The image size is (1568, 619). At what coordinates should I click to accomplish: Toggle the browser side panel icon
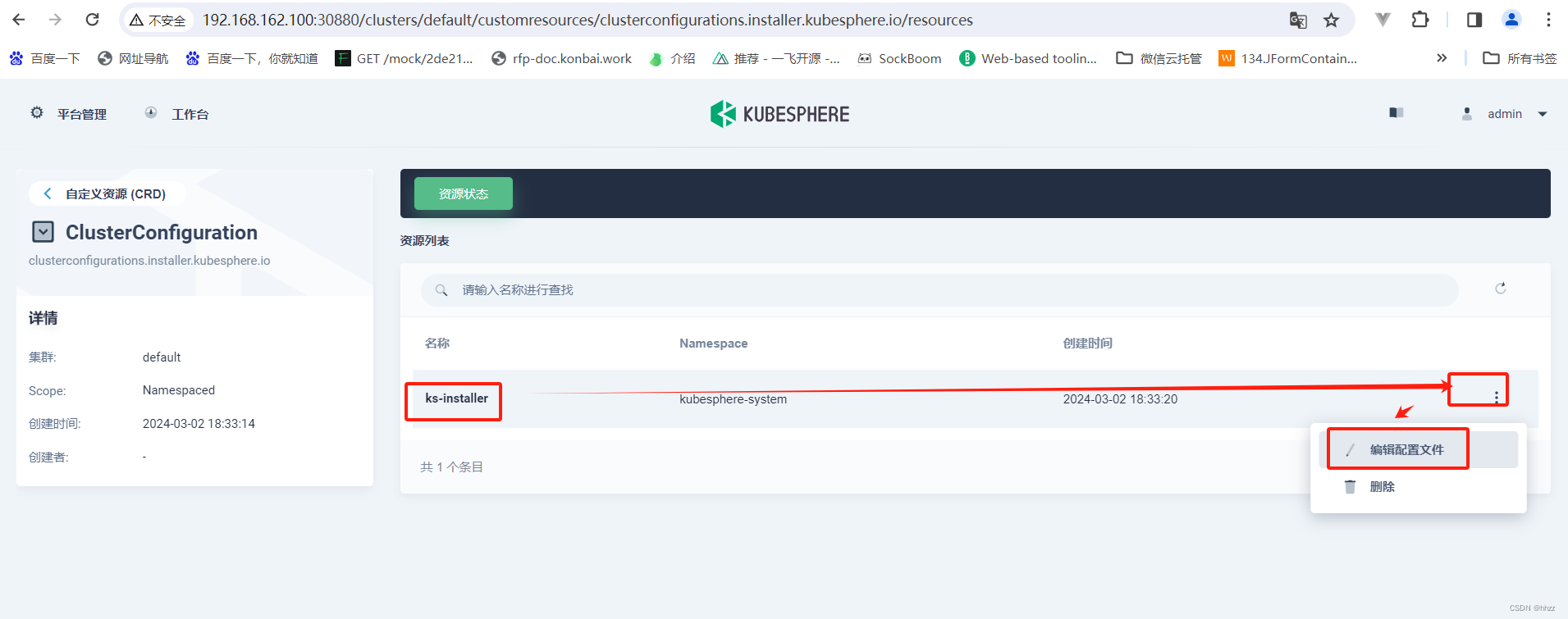tap(1474, 20)
